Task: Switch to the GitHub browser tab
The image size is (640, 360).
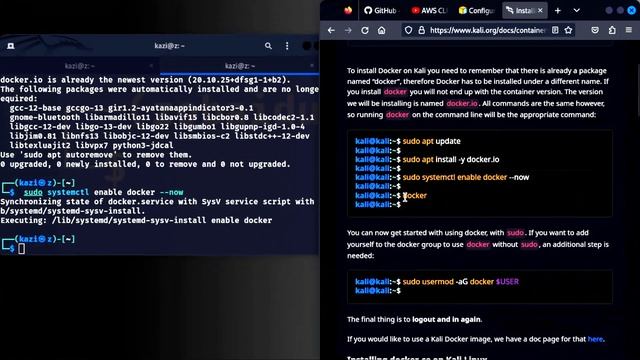Action: click(x=380, y=11)
